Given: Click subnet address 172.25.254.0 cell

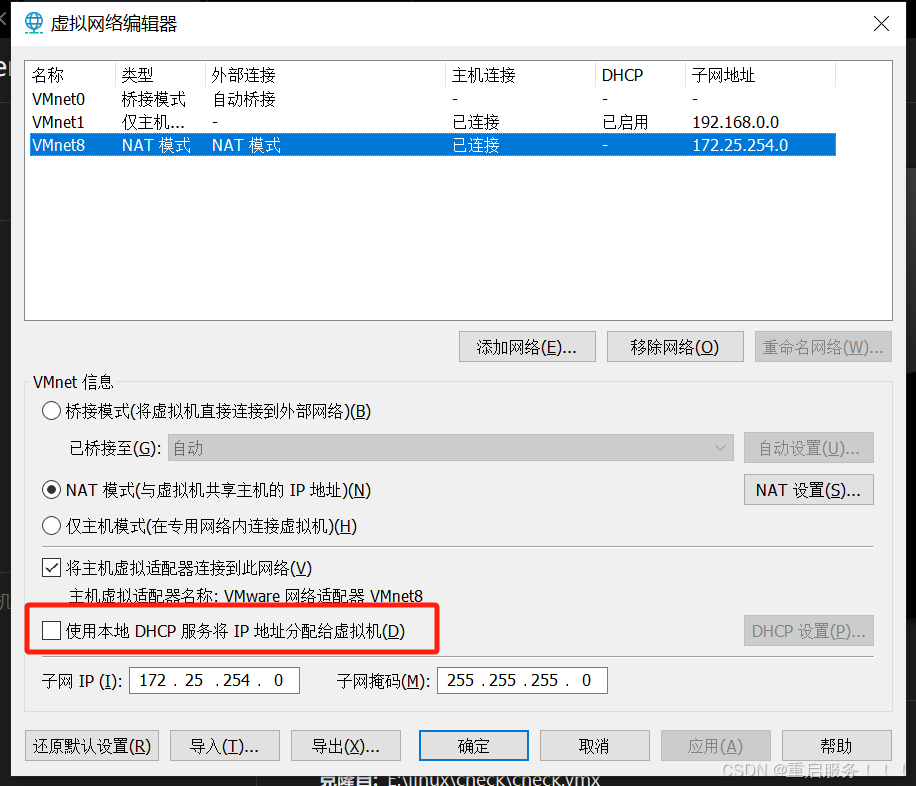Looking at the screenshot, I should [740, 145].
